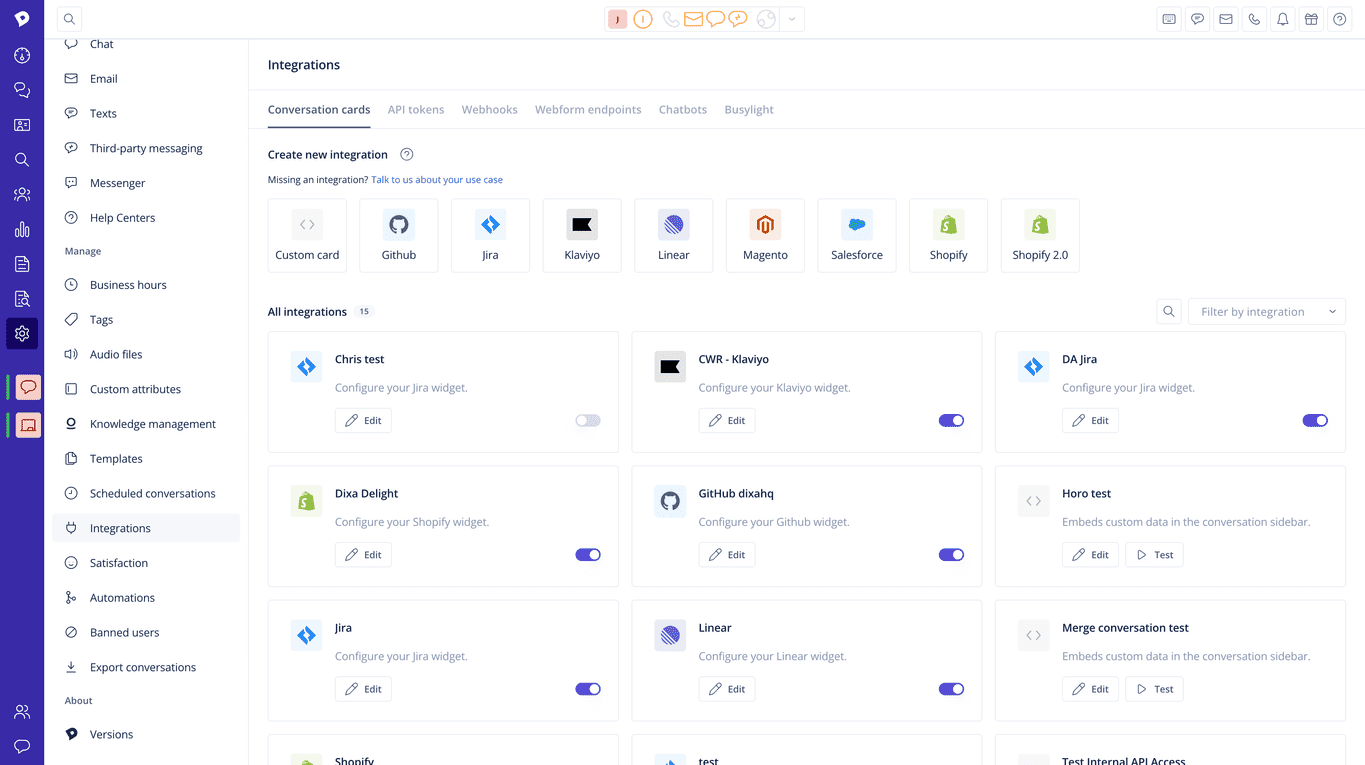
Task: Click the teams icon near sidebar bottom
Action: coord(22,711)
